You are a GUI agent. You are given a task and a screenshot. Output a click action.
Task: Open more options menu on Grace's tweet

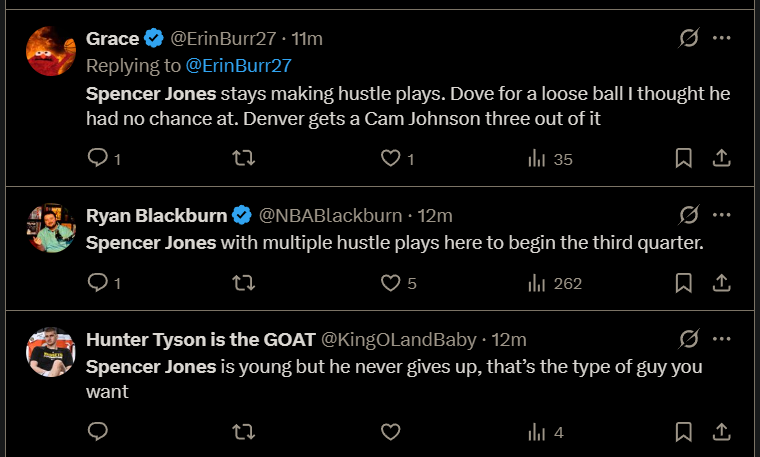click(721, 38)
